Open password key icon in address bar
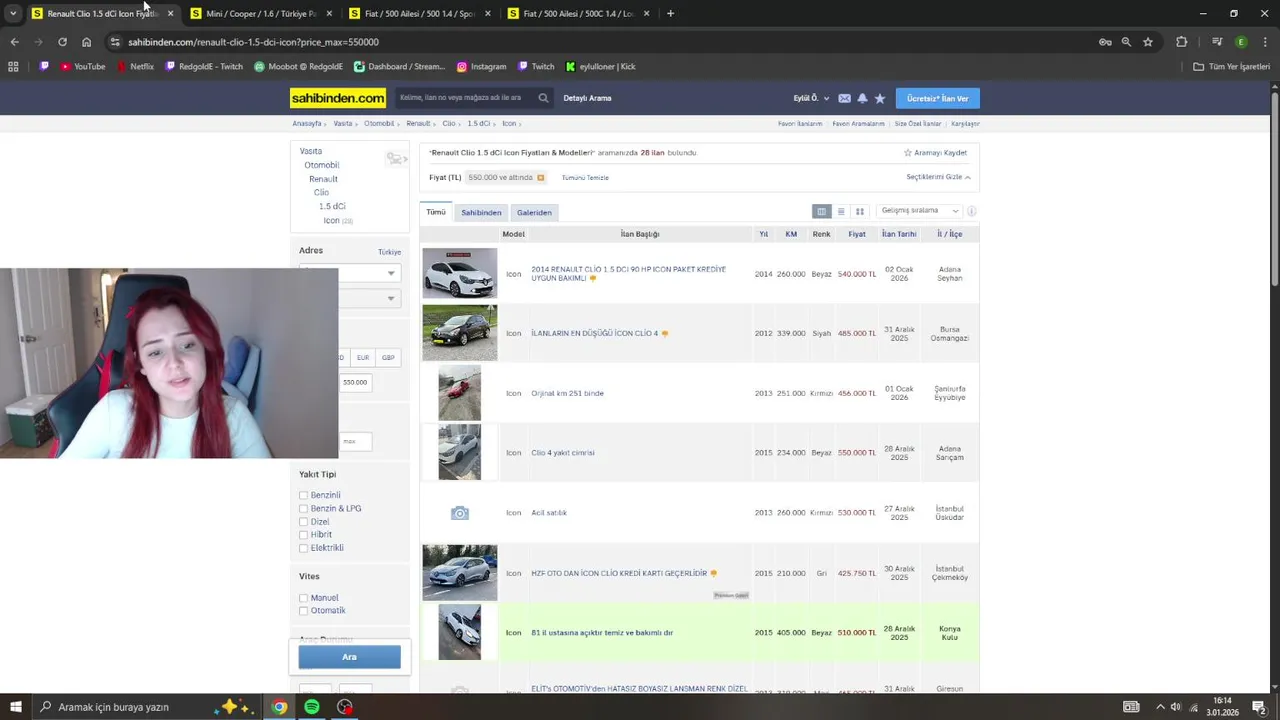The image size is (1280, 720). pos(1105,42)
